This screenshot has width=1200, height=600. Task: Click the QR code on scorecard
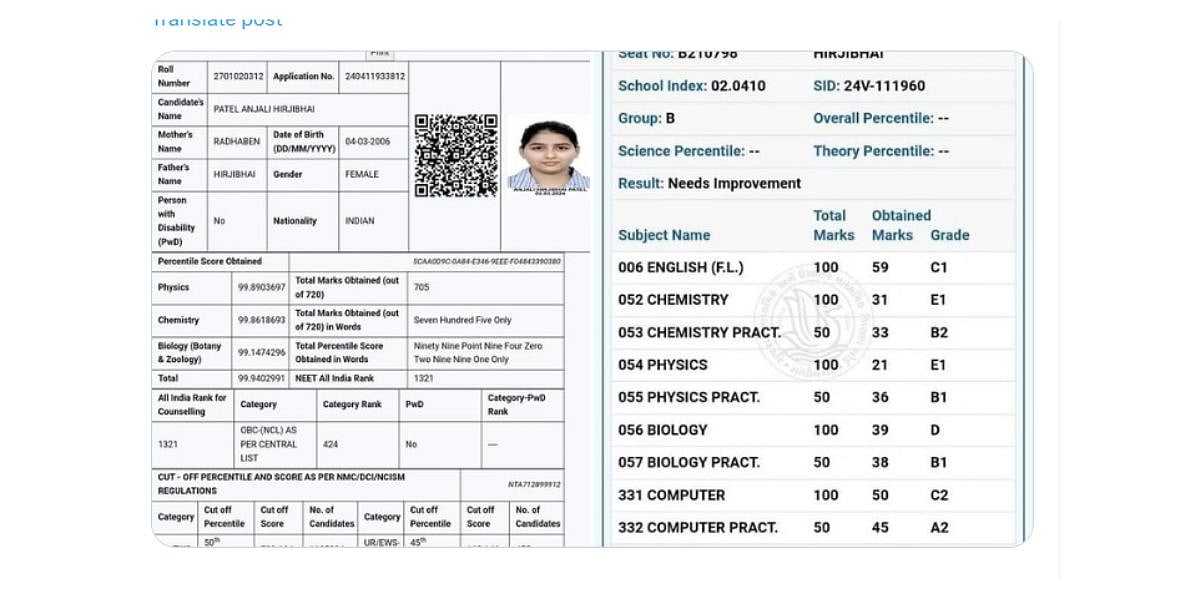456,155
